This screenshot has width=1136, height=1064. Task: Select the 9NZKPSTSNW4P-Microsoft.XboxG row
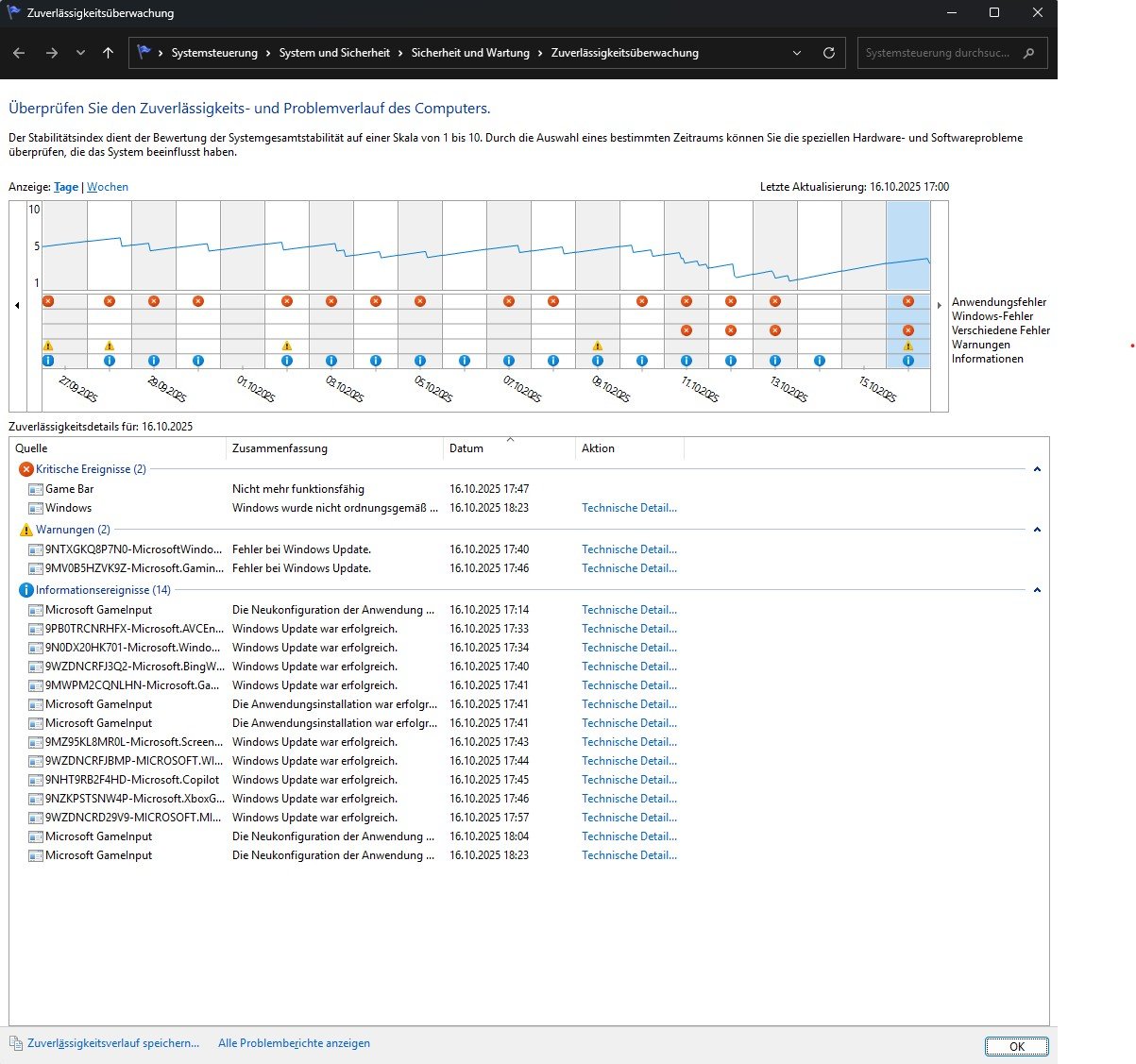click(529, 799)
